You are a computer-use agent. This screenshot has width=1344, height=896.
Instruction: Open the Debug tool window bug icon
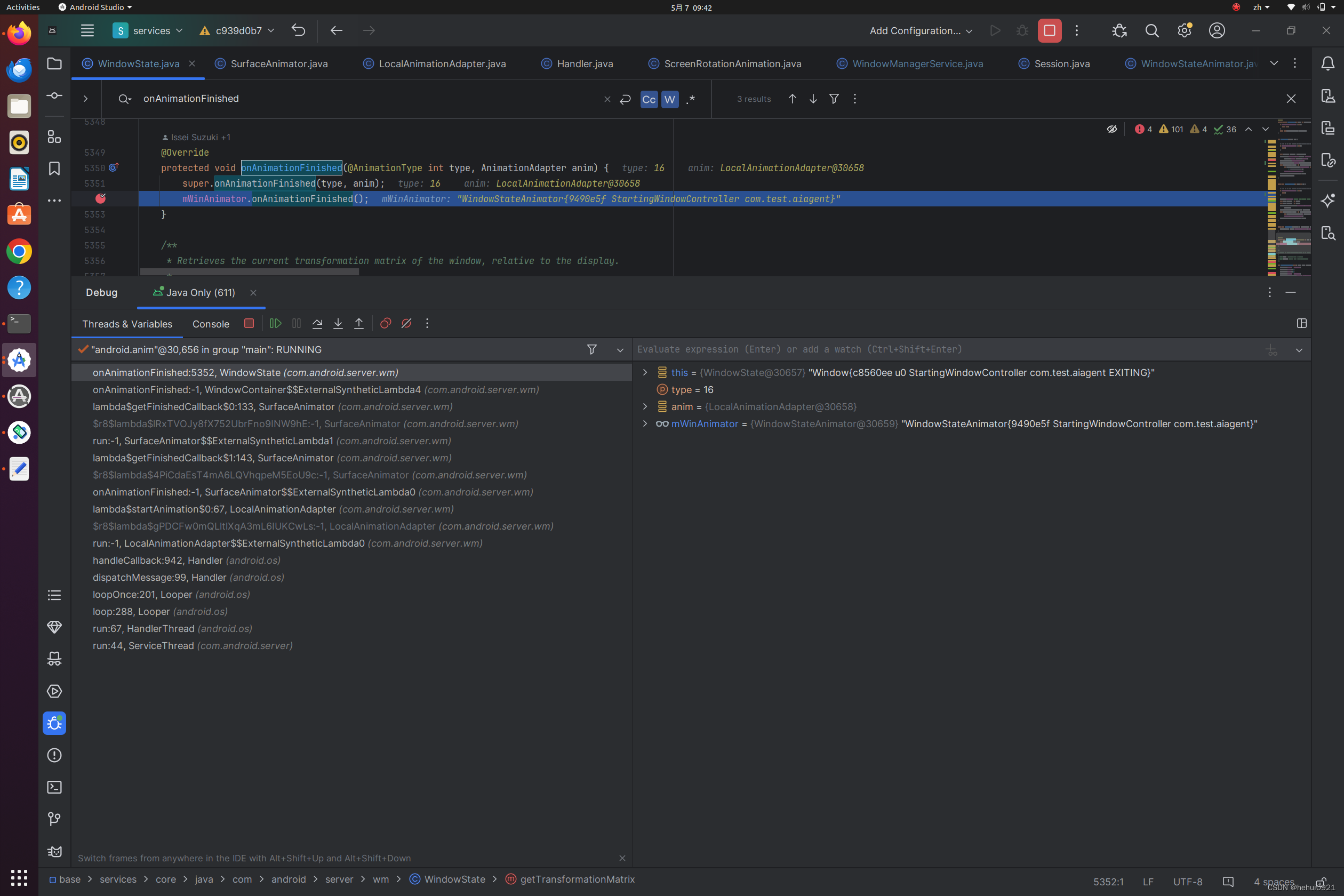pos(54,723)
